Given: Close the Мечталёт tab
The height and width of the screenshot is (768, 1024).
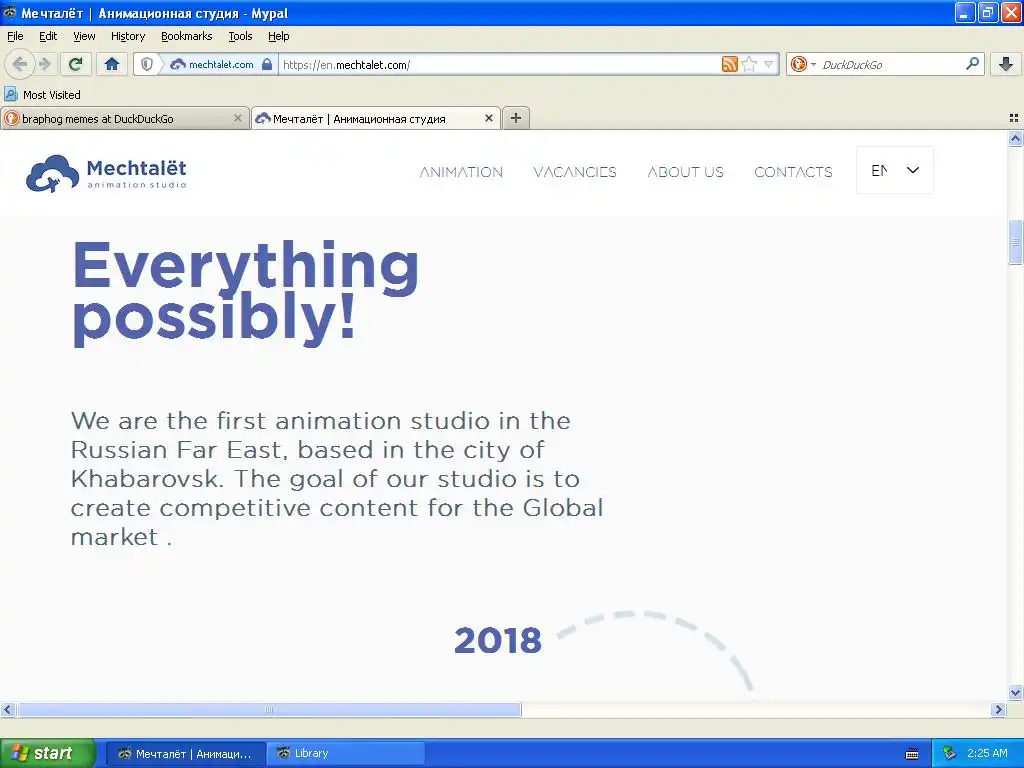Looking at the screenshot, I should (x=488, y=118).
